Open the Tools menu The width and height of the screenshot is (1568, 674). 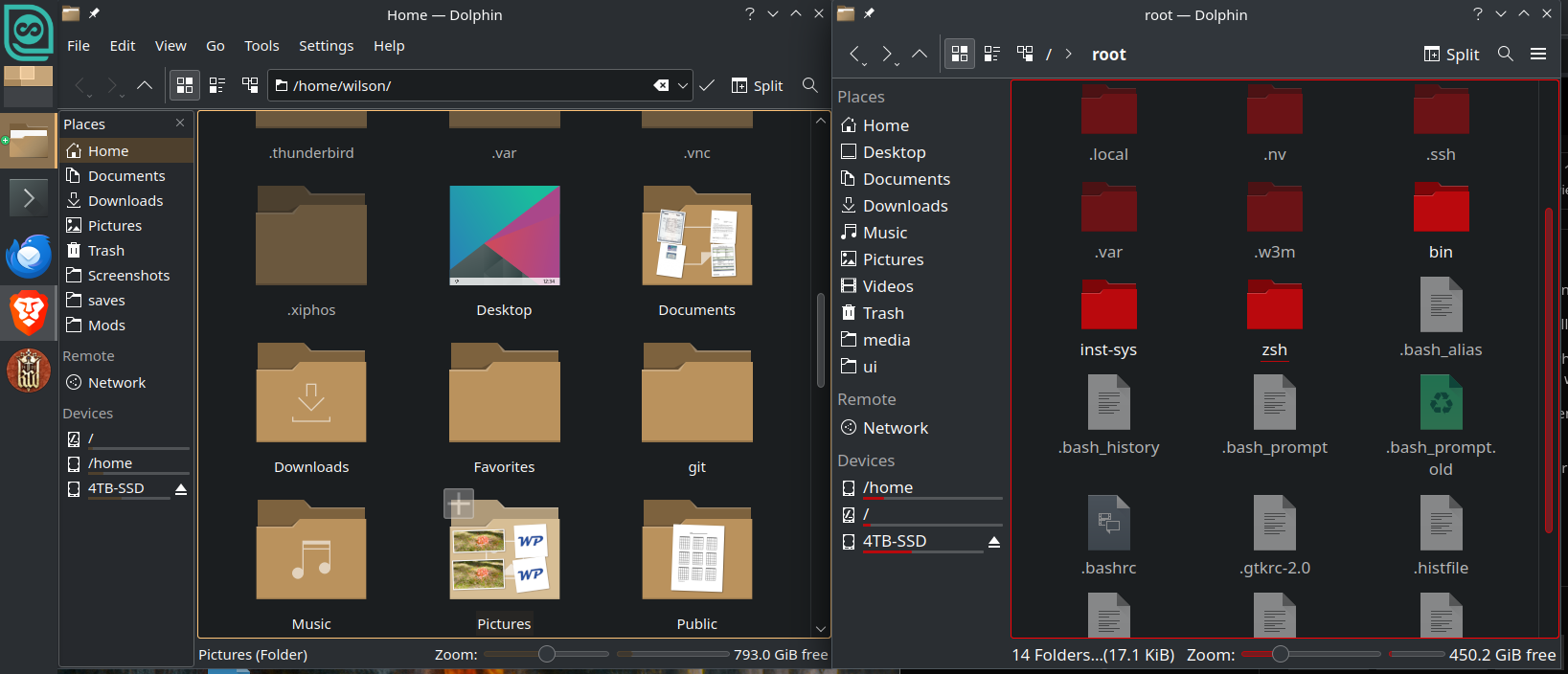261,45
